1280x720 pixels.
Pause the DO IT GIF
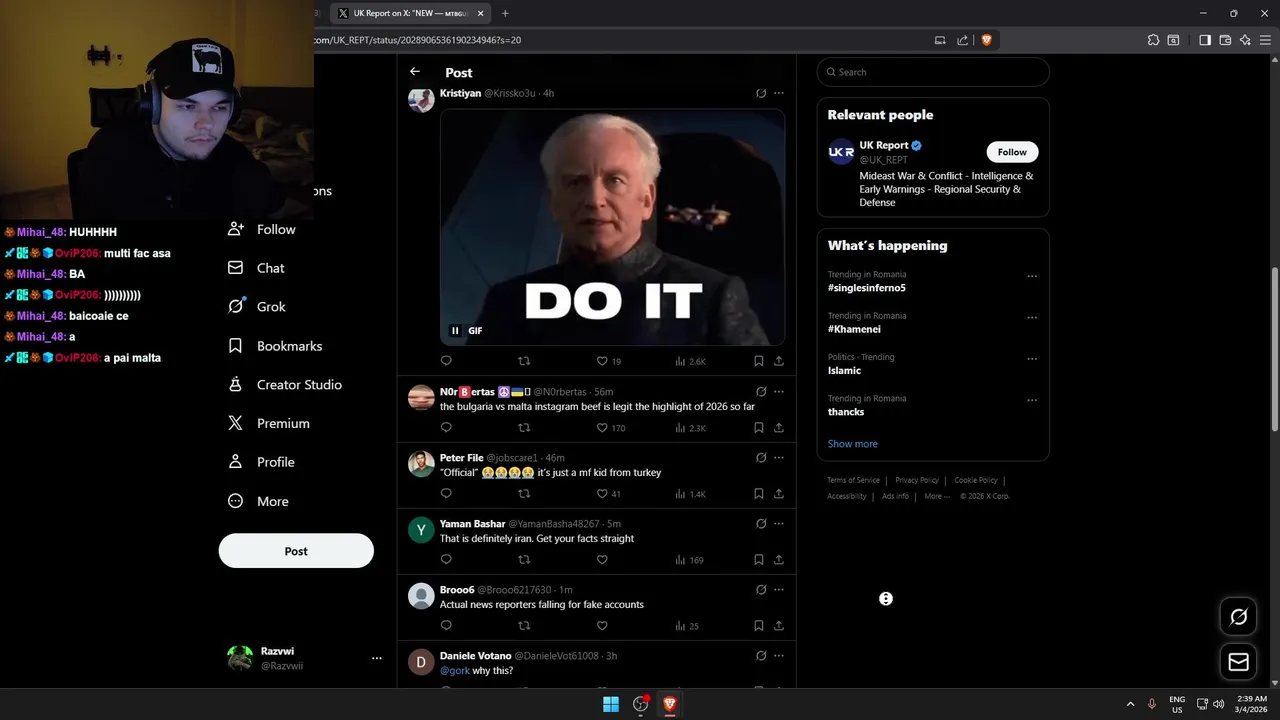455,331
